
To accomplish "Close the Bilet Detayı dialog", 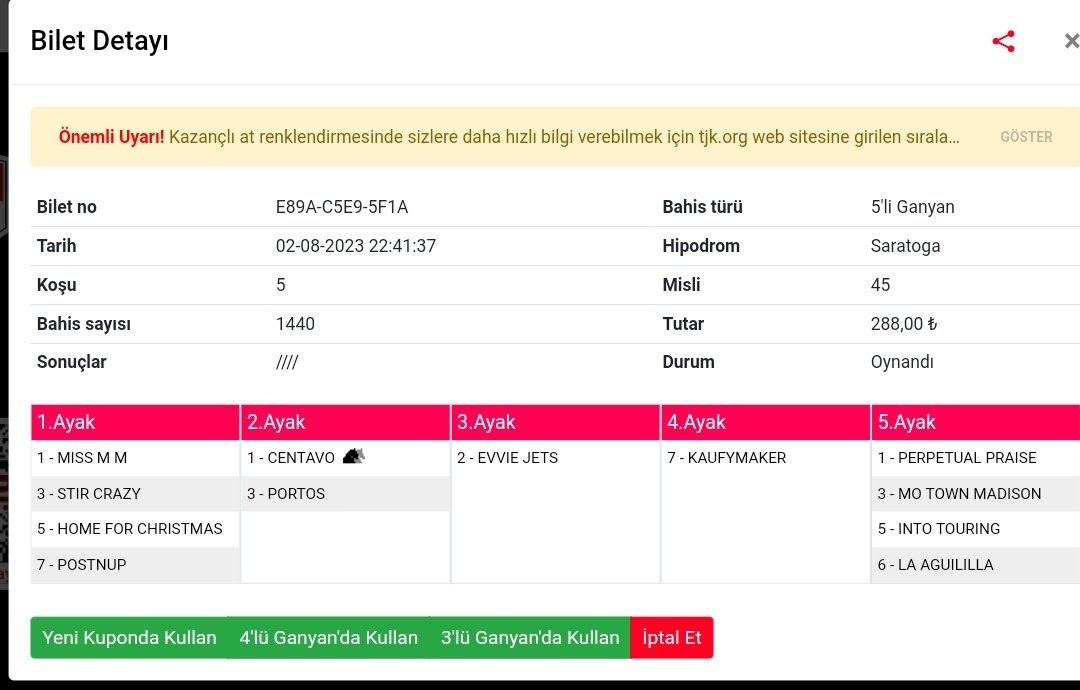I will click(x=1071, y=41).
